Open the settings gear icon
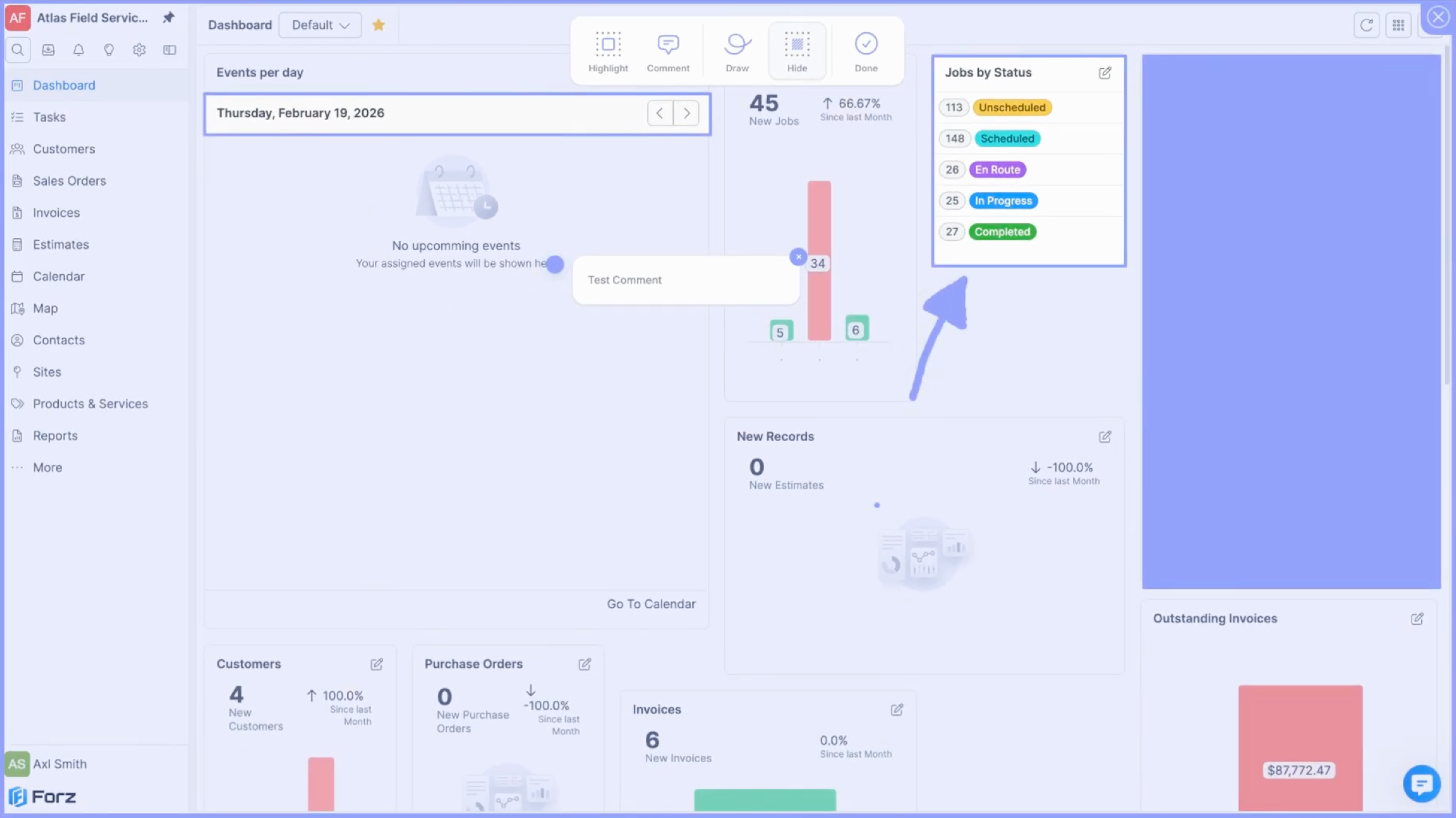The width and height of the screenshot is (1456, 818). [139, 50]
